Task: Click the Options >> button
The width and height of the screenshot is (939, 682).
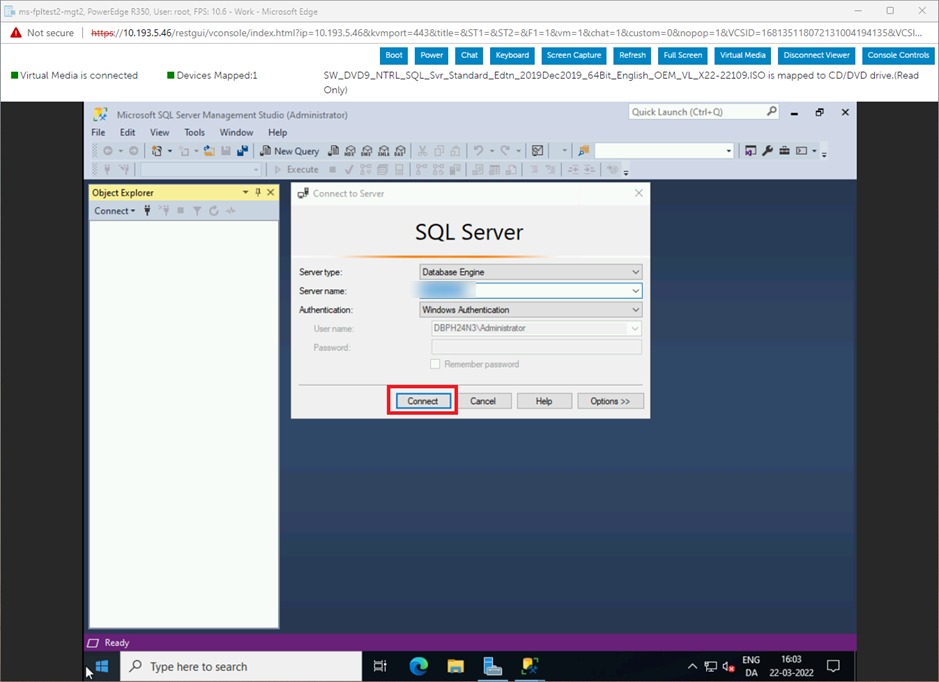Action: (610, 401)
